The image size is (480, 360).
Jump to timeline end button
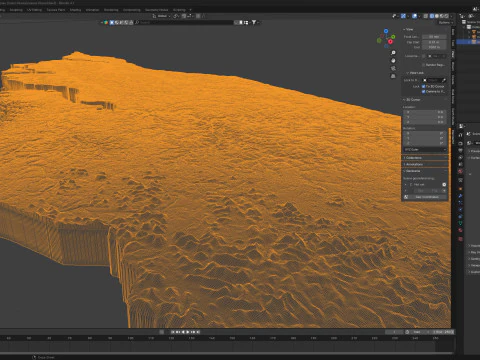(x=198, y=332)
